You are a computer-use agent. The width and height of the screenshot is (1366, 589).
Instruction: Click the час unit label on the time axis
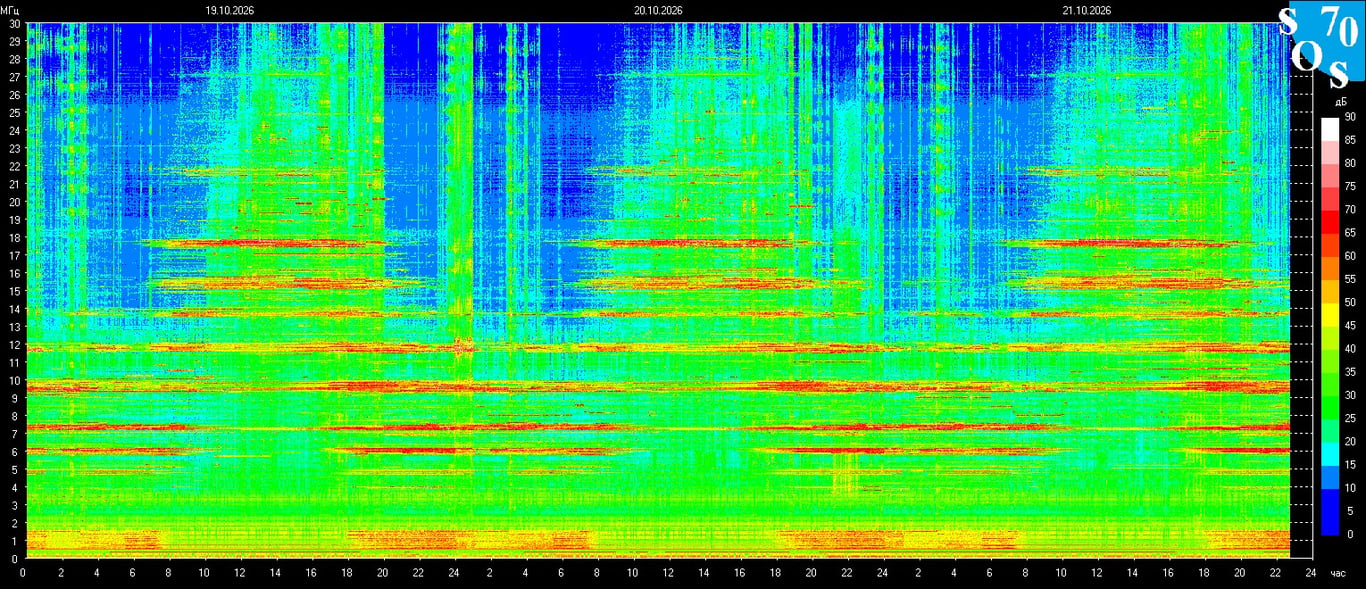(1339, 574)
